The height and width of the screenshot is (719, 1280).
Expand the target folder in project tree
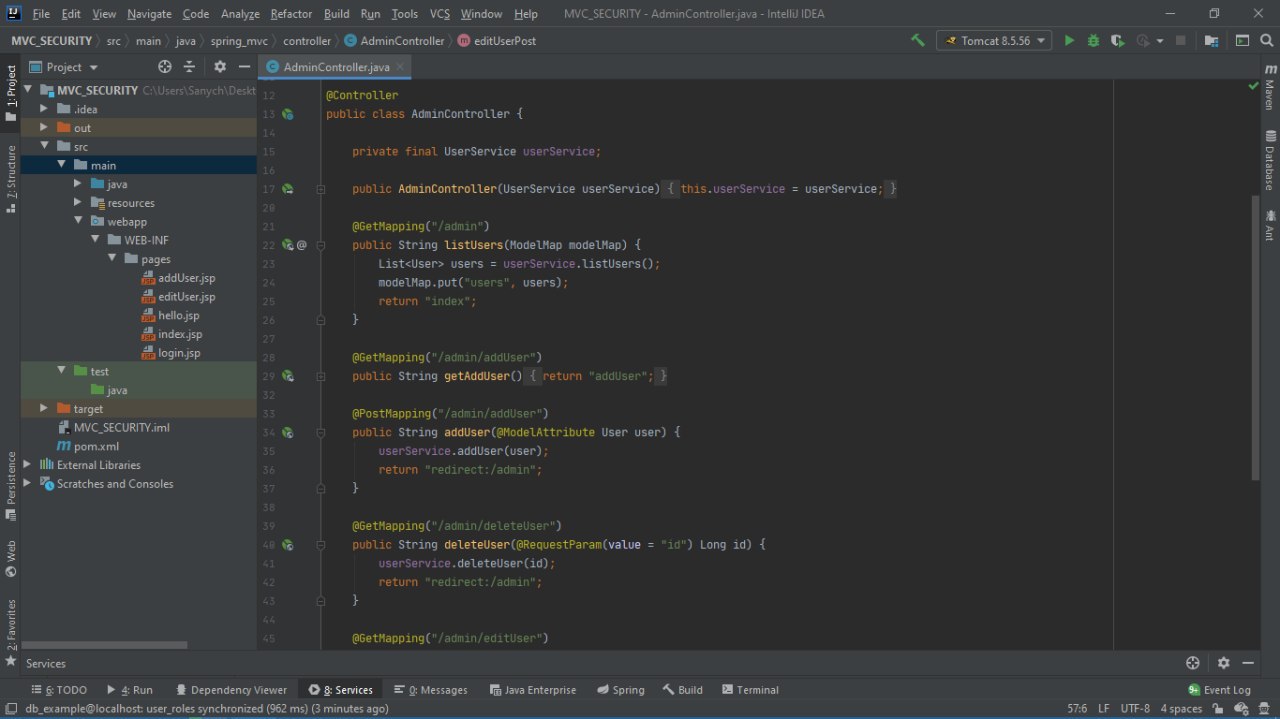point(44,409)
